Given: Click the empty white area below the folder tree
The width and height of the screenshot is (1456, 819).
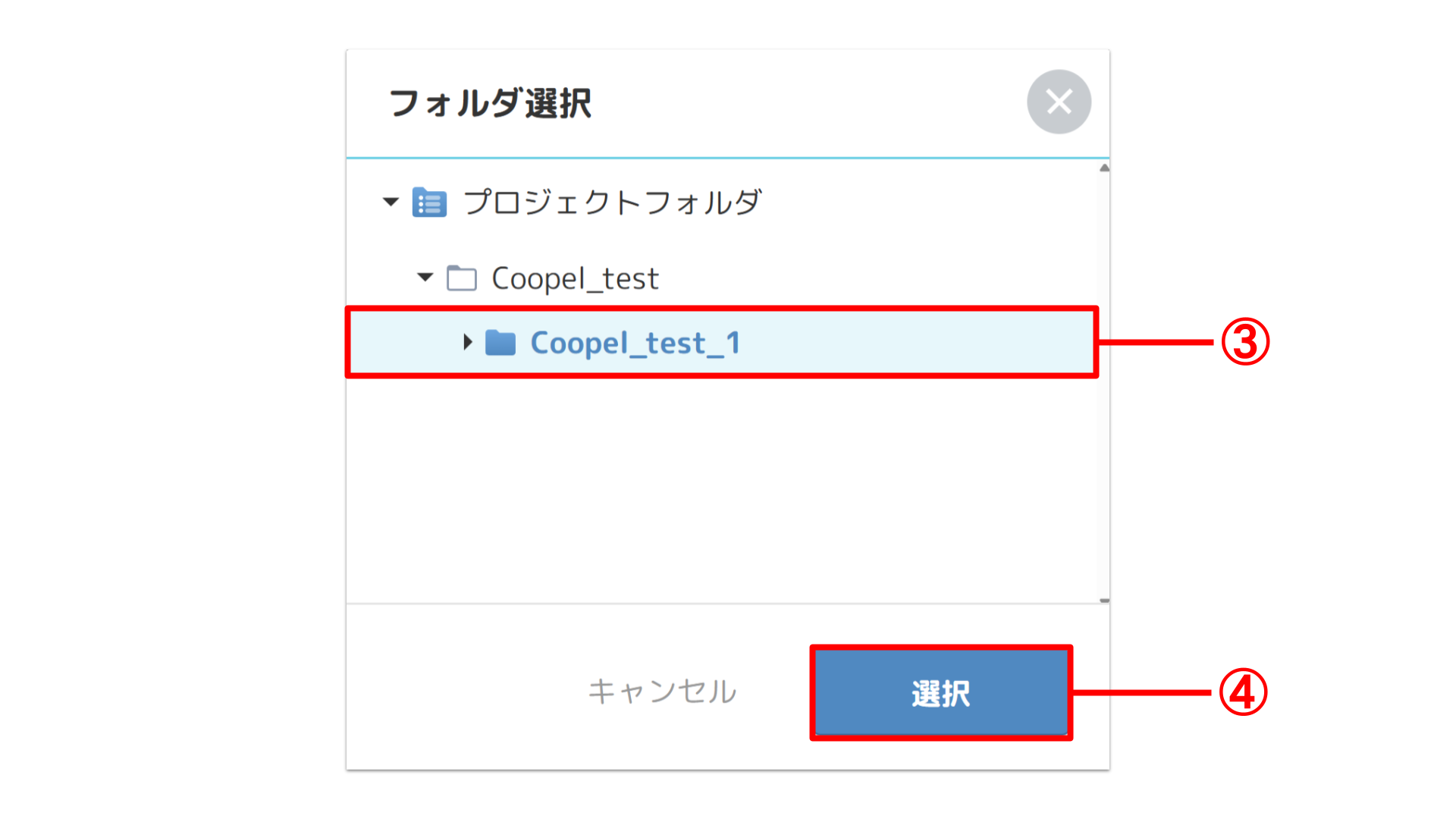Looking at the screenshot, I should (720, 493).
